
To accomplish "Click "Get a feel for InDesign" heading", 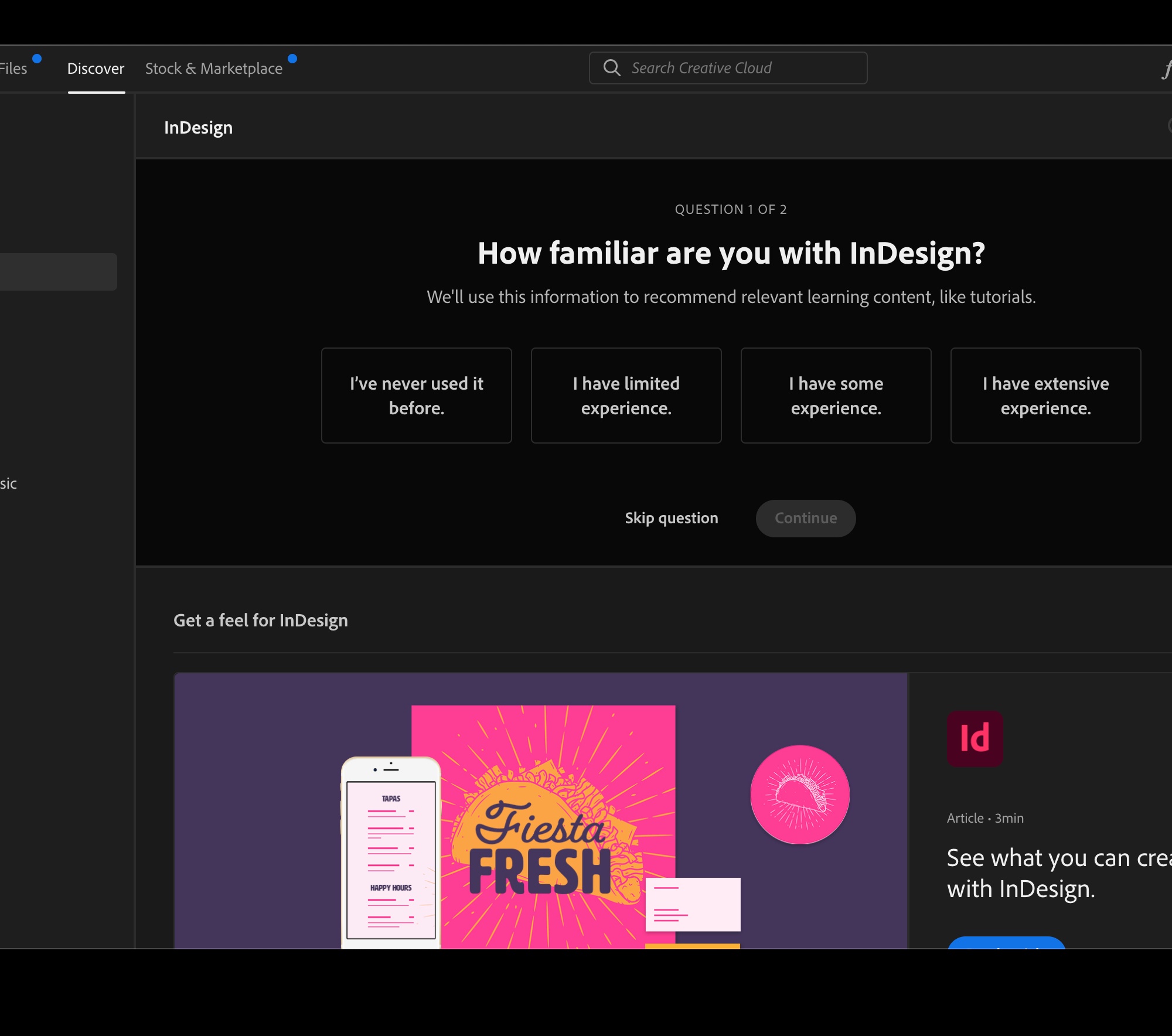I will point(261,620).
